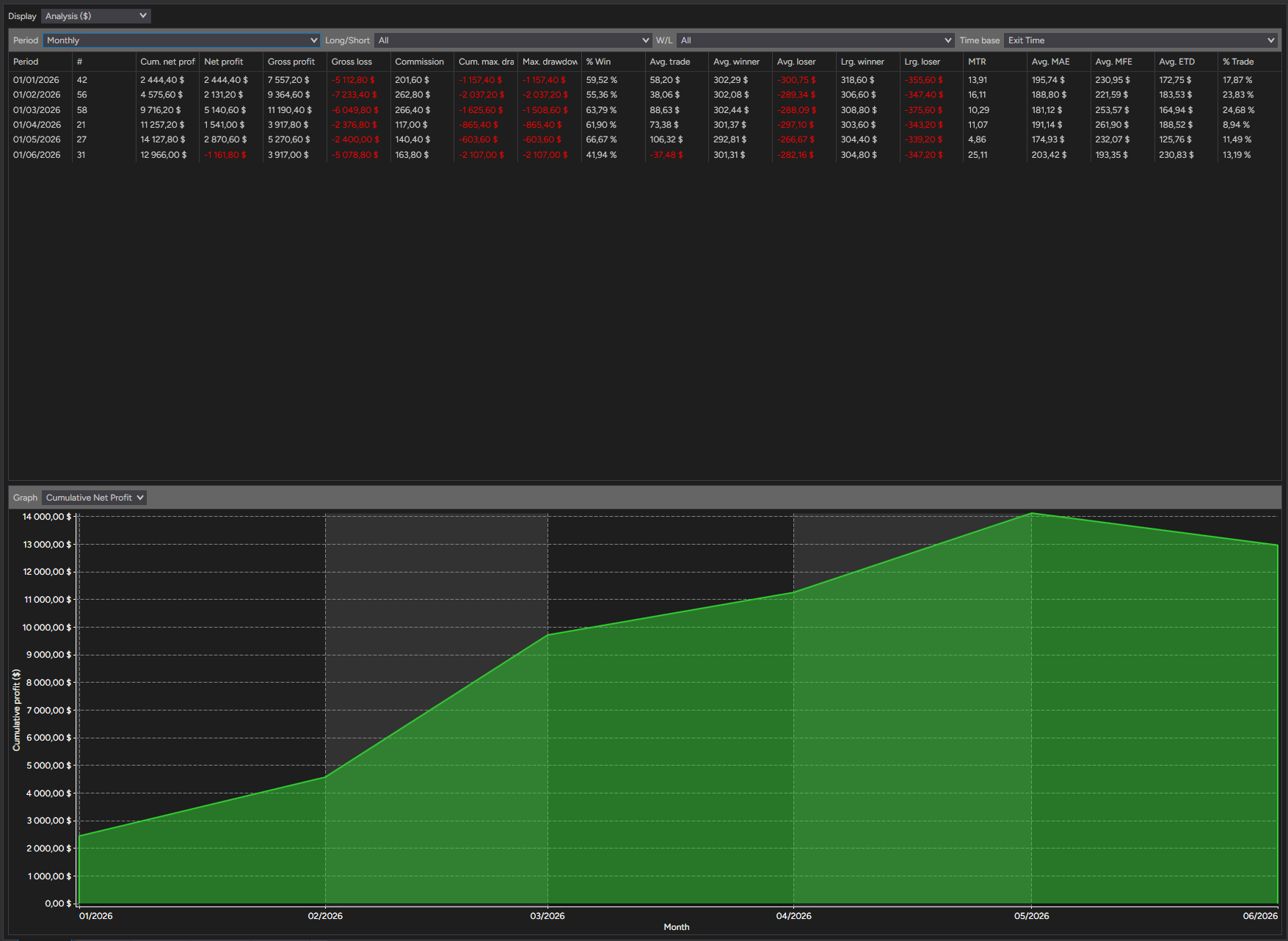
Task: Click the Avg. trade column header
Action: point(677,62)
